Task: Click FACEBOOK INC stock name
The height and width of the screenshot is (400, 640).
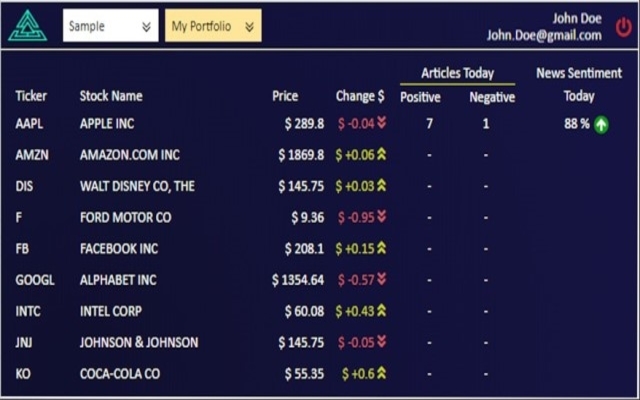Action: click(119, 249)
